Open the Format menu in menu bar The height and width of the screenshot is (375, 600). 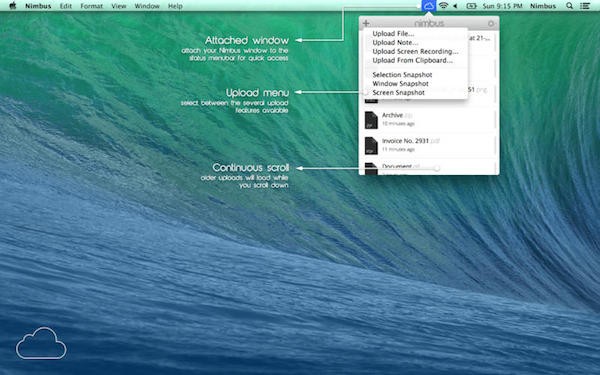tap(91, 6)
